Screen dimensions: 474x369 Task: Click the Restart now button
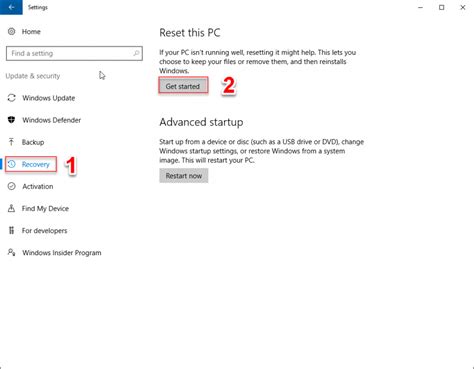coord(184,176)
